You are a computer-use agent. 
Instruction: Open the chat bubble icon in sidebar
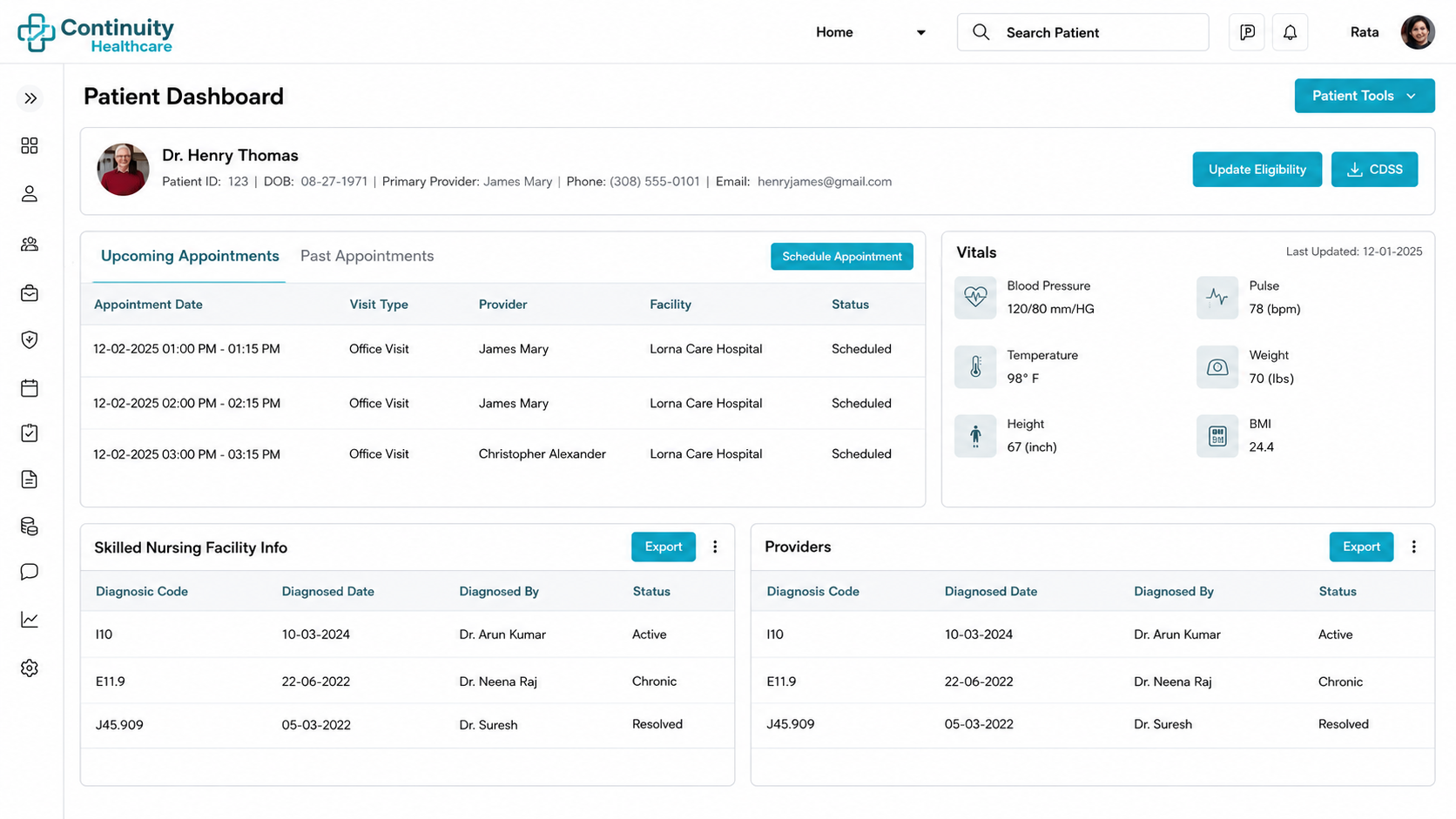click(30, 572)
